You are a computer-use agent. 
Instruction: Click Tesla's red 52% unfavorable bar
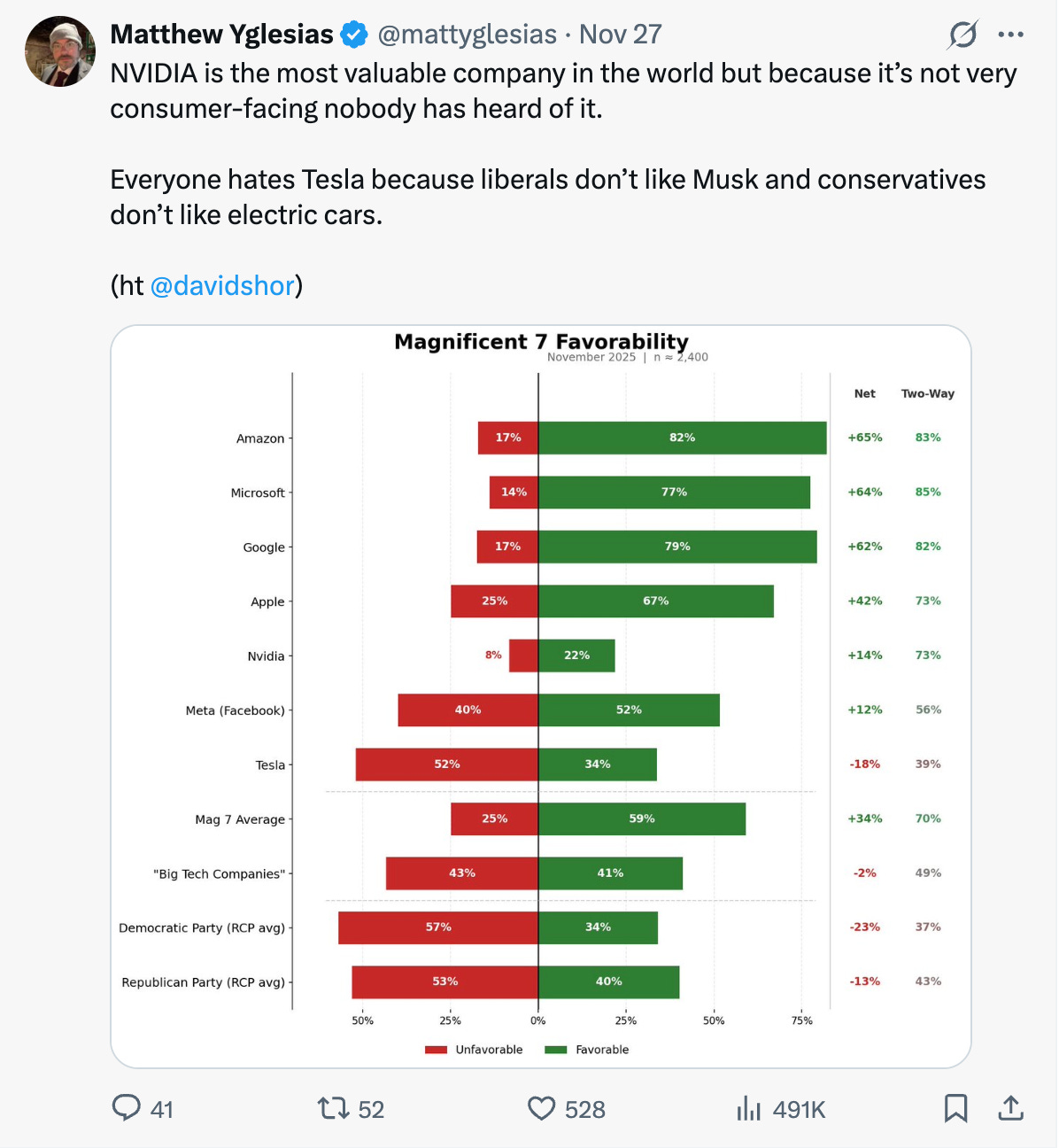coord(446,764)
